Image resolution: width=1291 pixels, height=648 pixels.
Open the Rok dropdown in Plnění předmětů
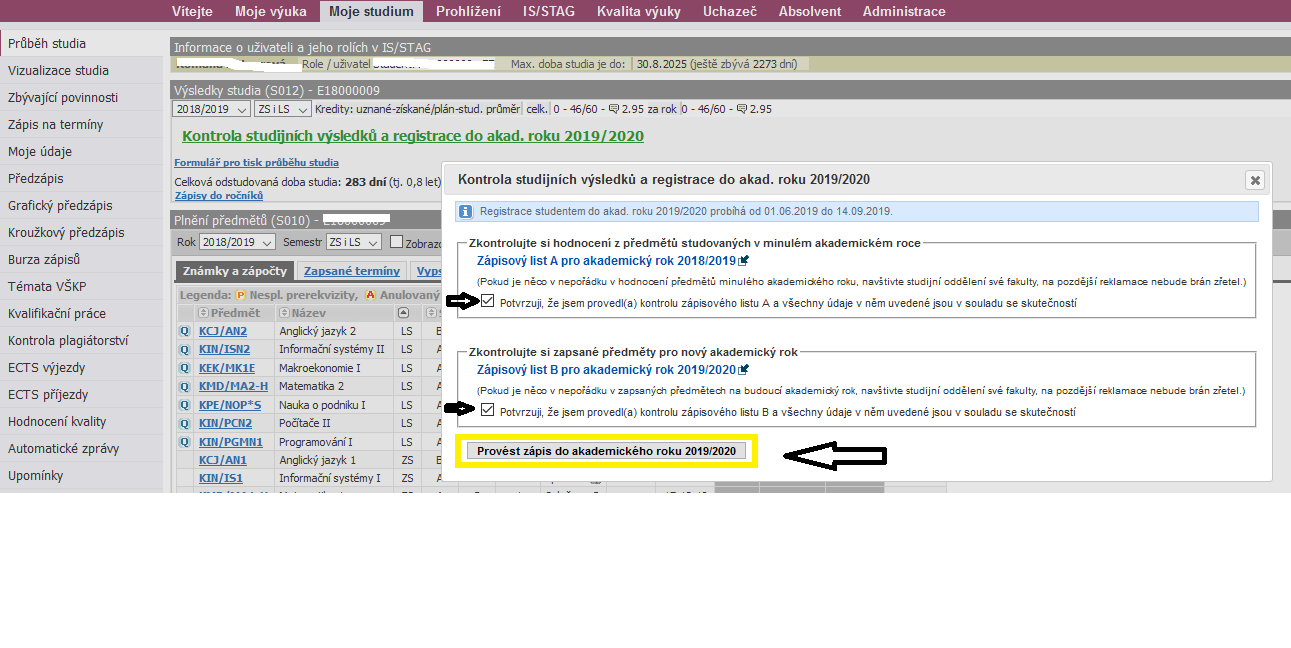(x=237, y=242)
